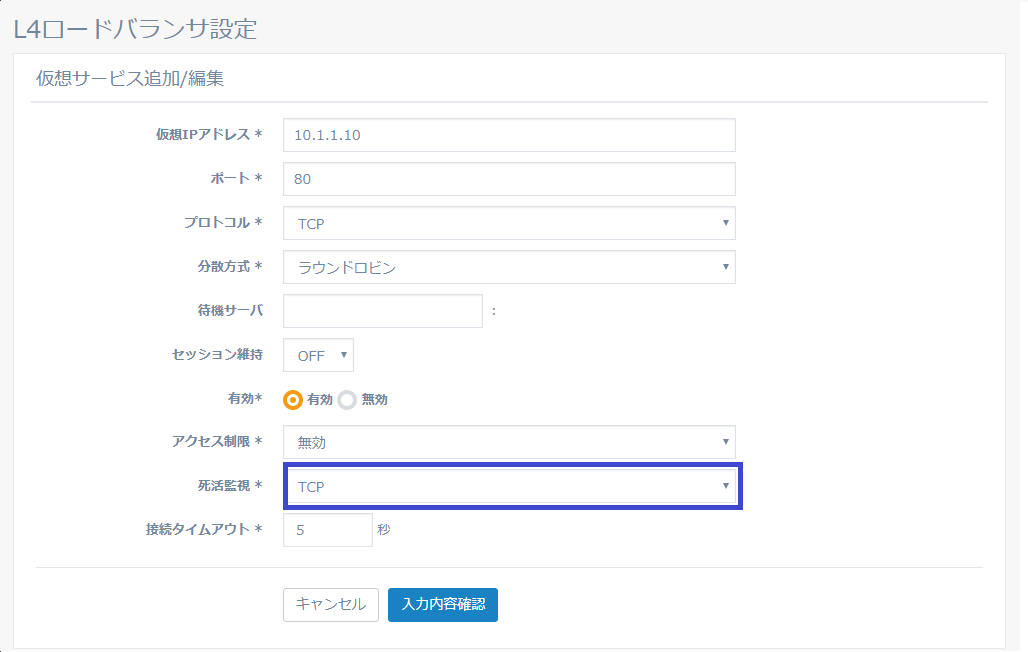Click the empty 待機サーバ input field

382,311
